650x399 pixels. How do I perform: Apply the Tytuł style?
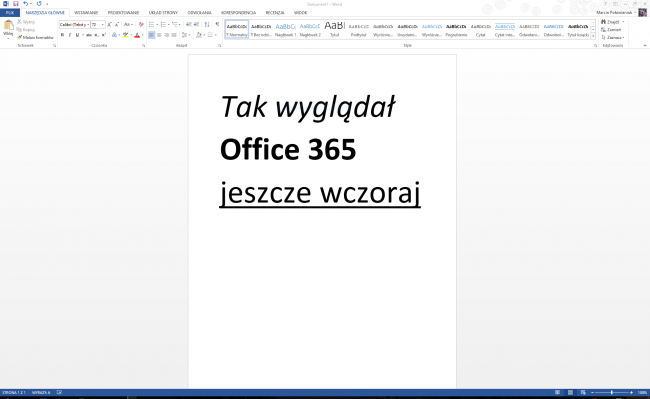[x=335, y=29]
